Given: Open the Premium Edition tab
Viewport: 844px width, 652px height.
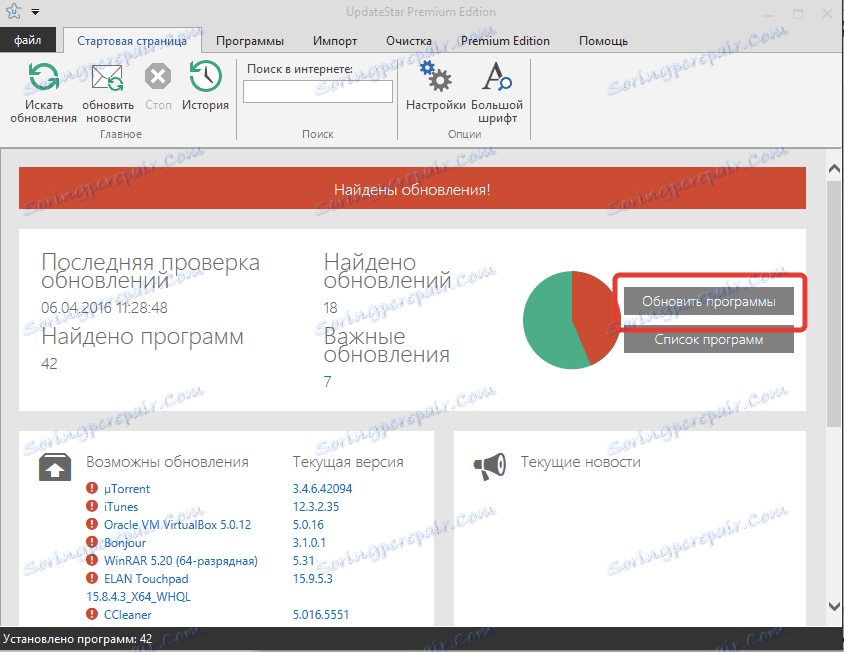Looking at the screenshot, I should click(x=505, y=41).
